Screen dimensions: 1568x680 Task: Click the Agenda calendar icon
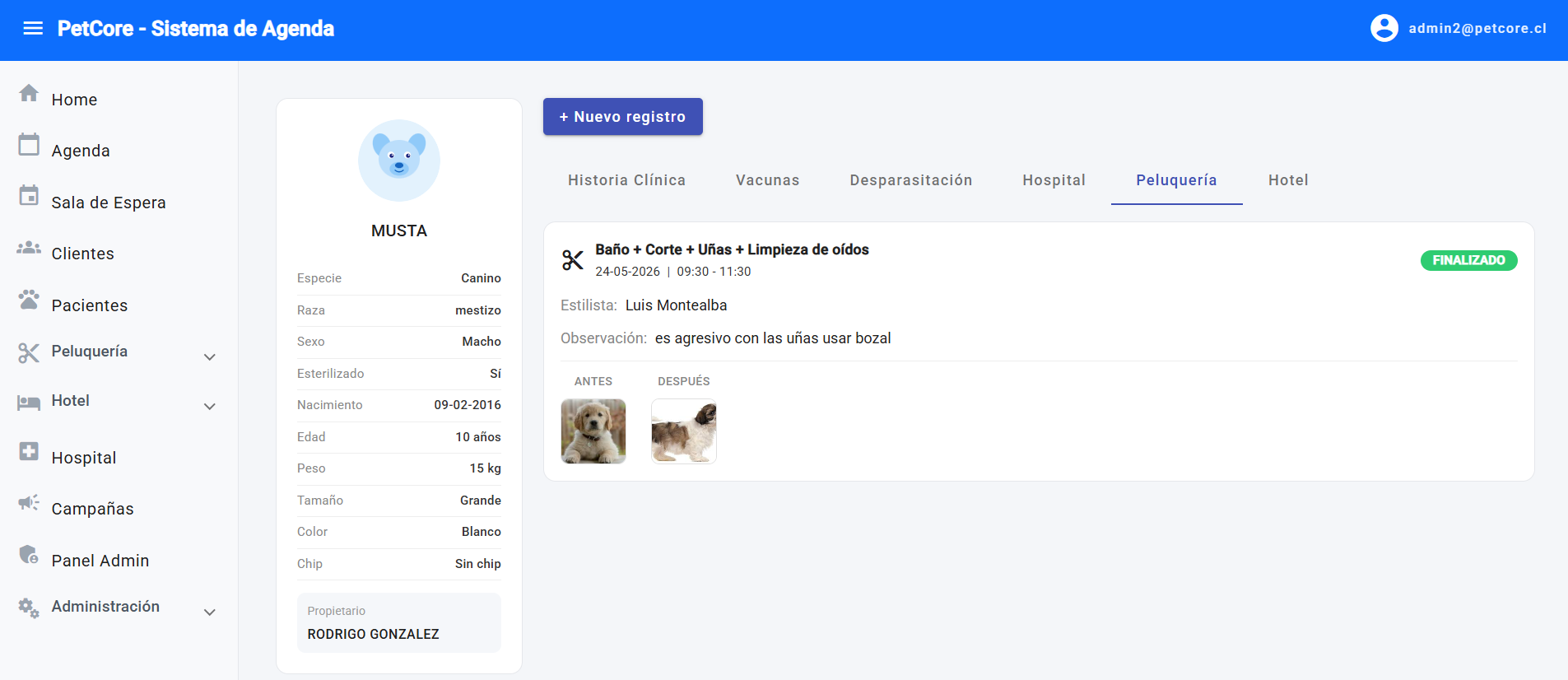click(x=29, y=144)
